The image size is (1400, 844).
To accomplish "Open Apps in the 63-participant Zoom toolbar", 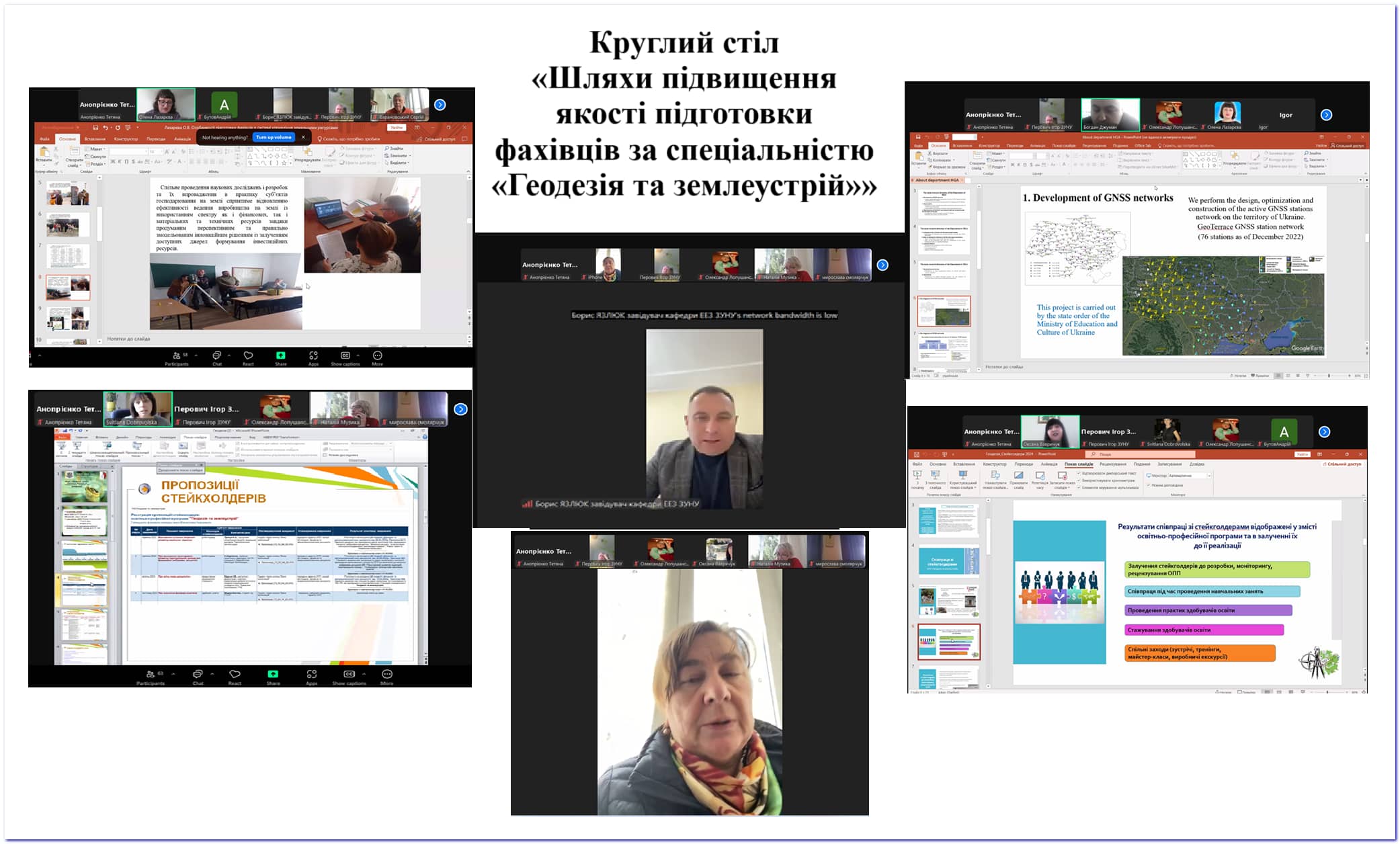I will click(x=311, y=674).
